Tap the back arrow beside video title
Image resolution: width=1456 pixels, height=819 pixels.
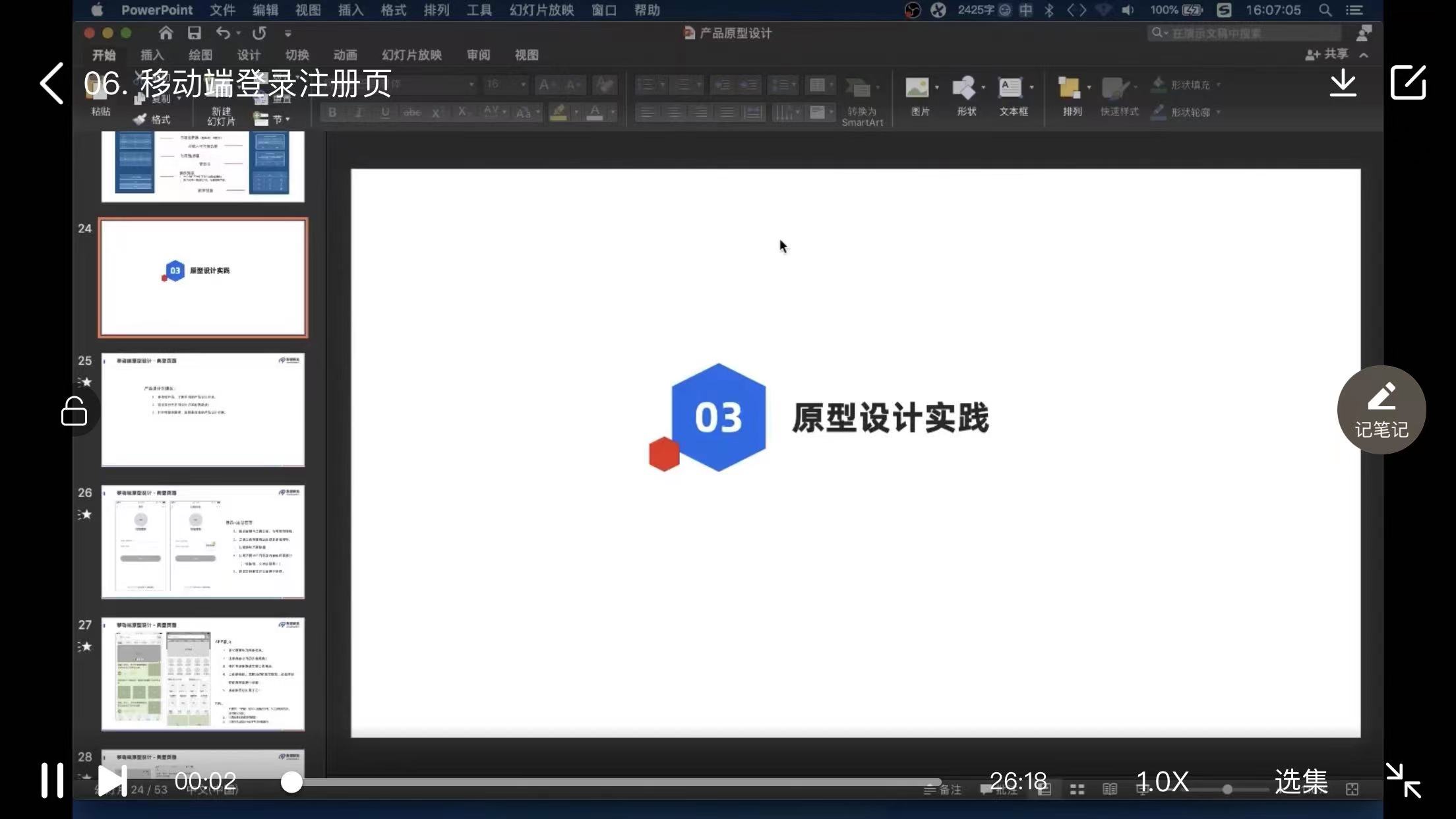[x=52, y=83]
